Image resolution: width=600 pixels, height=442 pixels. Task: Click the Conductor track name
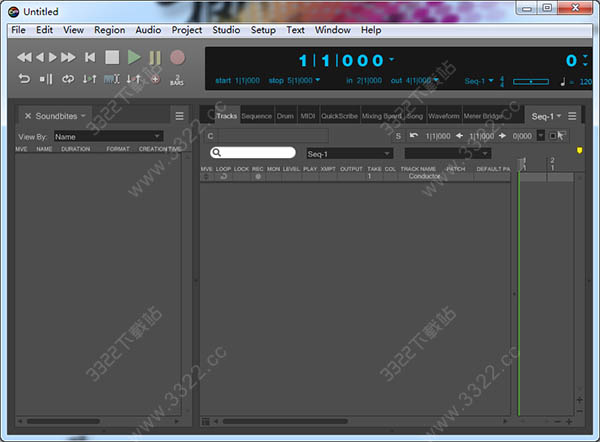pyautogui.click(x=424, y=176)
